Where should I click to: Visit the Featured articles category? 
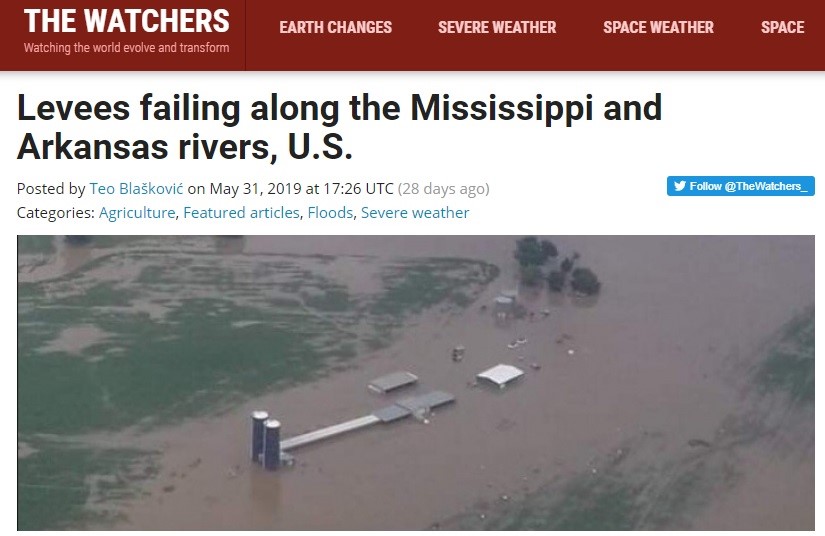(241, 213)
